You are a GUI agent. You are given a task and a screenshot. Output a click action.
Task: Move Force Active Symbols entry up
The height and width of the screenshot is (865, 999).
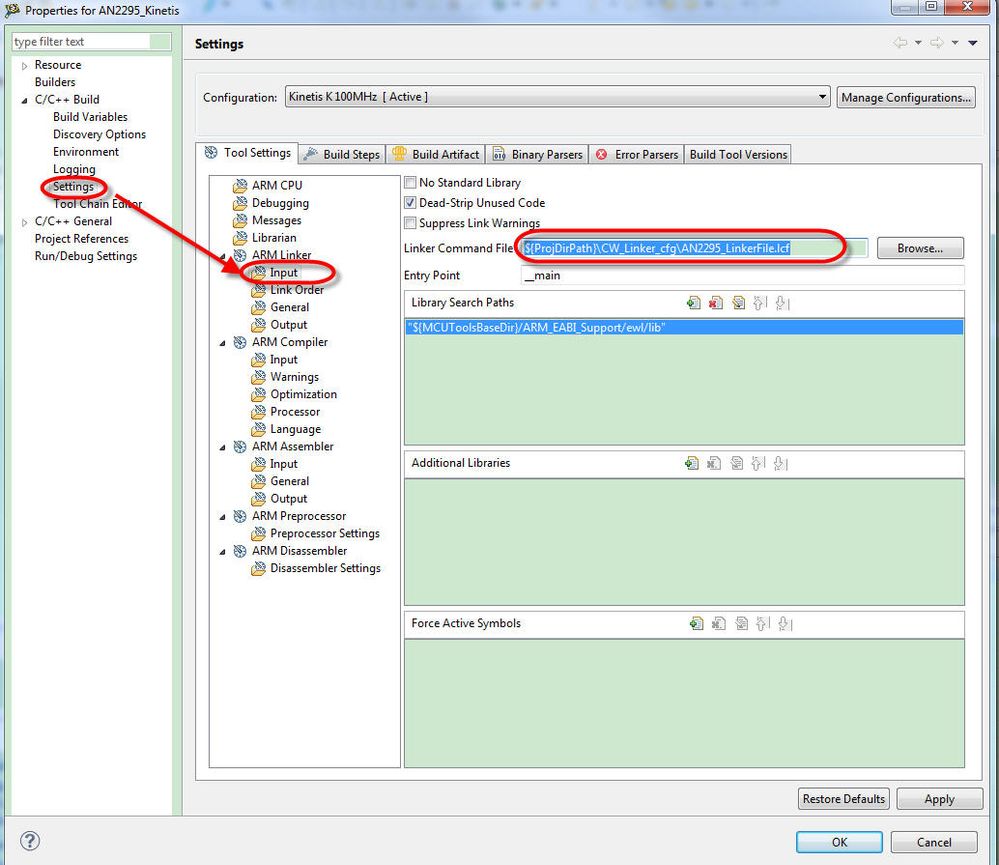pos(763,624)
